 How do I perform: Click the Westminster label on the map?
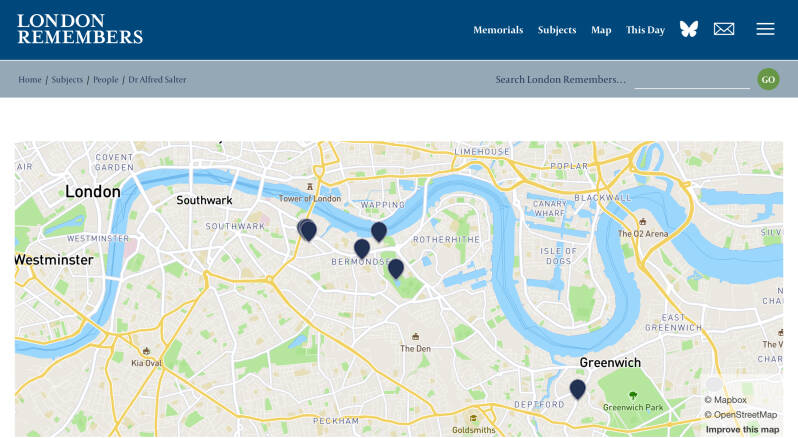(x=54, y=260)
